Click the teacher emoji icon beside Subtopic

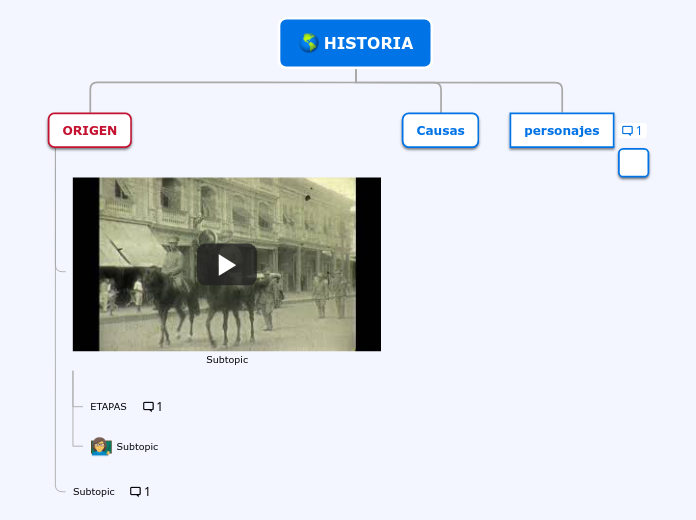(x=101, y=446)
